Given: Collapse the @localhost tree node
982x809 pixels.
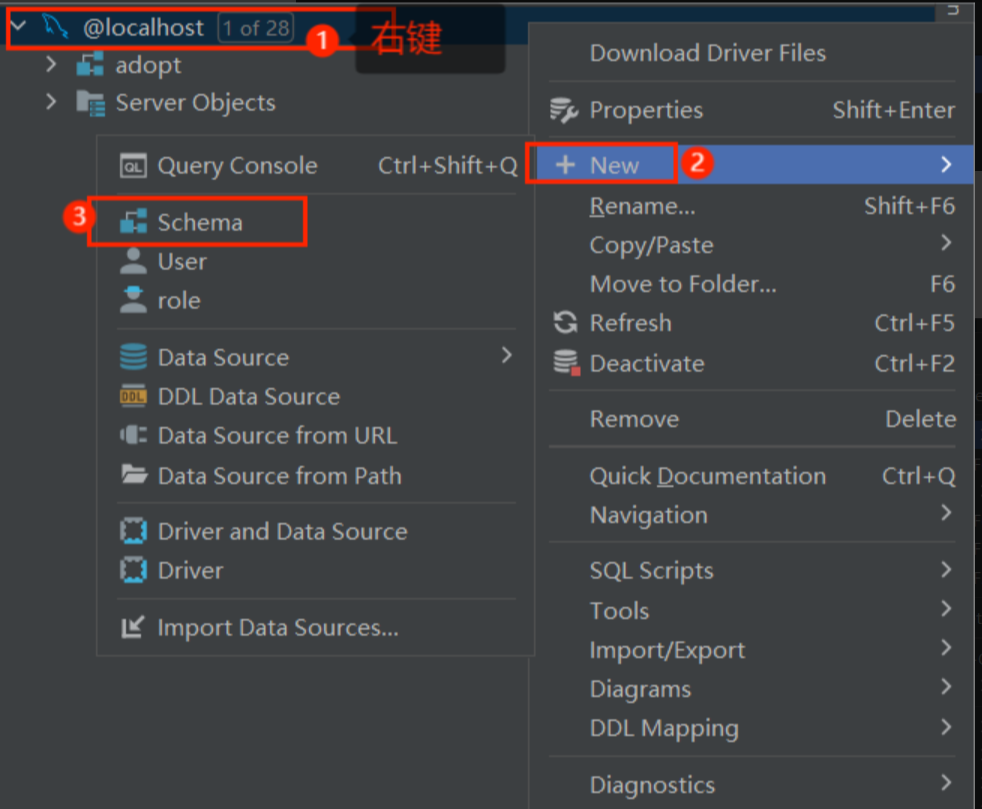Looking at the screenshot, I should (18, 27).
